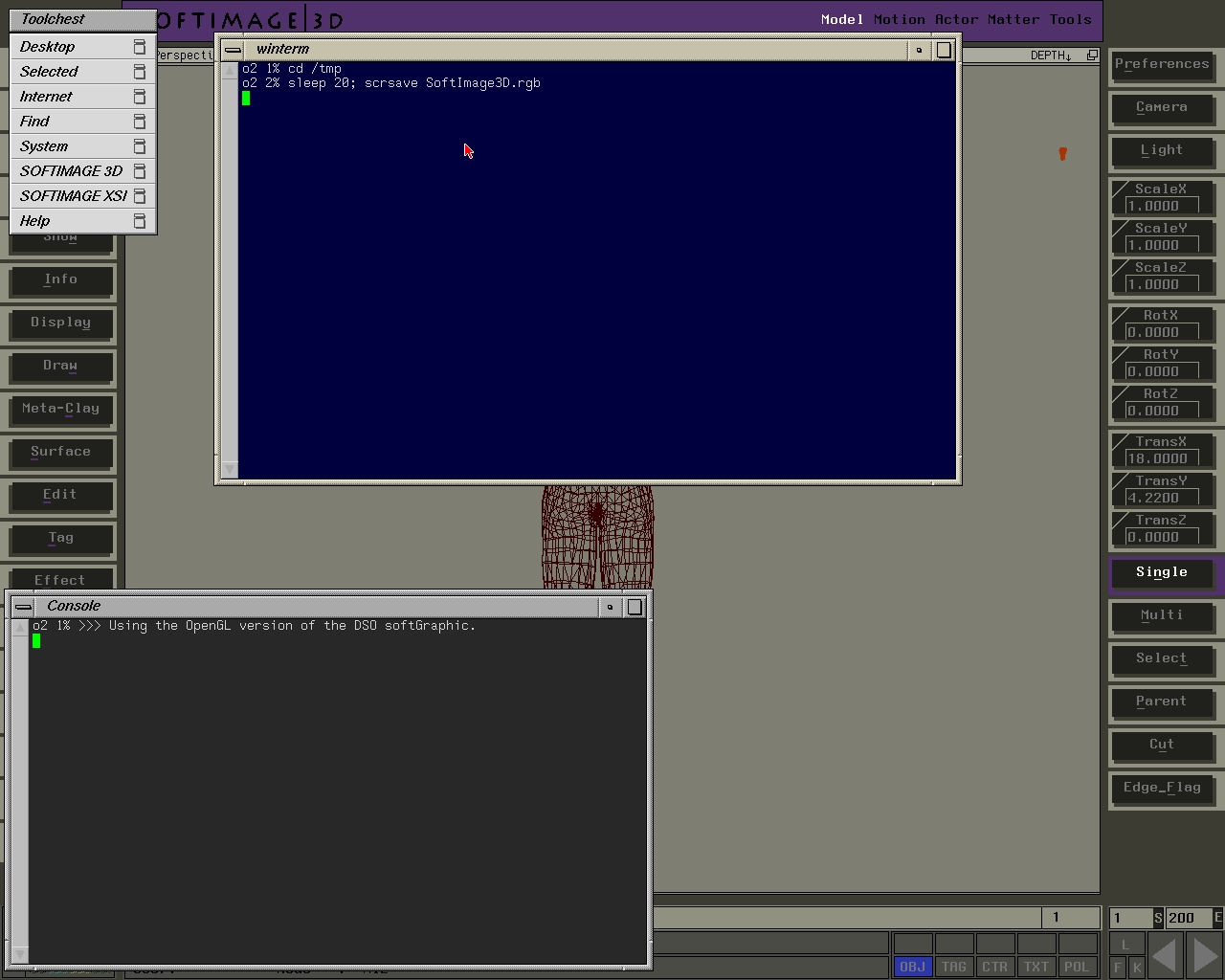The height and width of the screenshot is (980, 1225).
Task: Click the TransY slash icon
Action: click(x=1119, y=481)
